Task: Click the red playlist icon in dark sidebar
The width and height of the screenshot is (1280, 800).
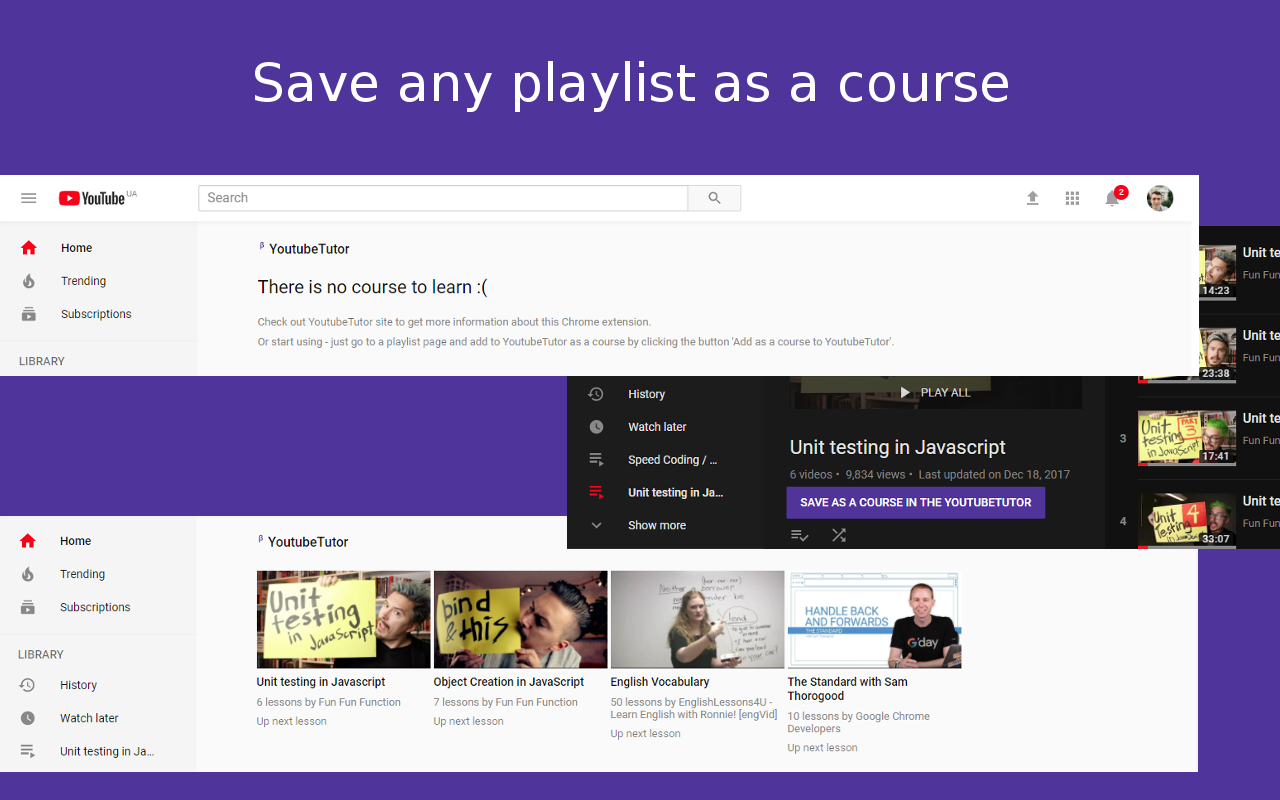Action: pyautogui.click(x=596, y=492)
